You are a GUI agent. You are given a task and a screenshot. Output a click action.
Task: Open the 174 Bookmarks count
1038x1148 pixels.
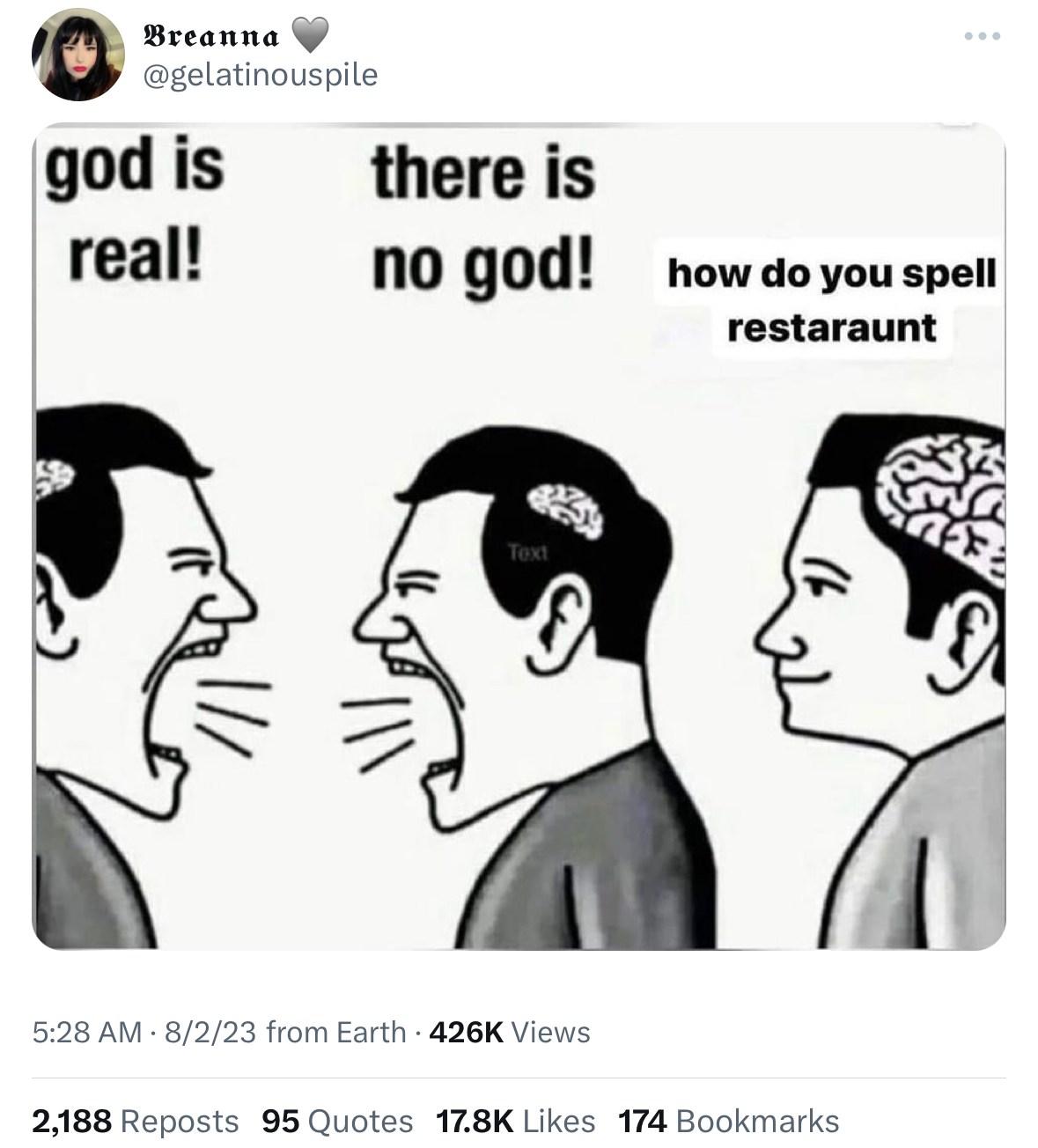(x=728, y=1121)
